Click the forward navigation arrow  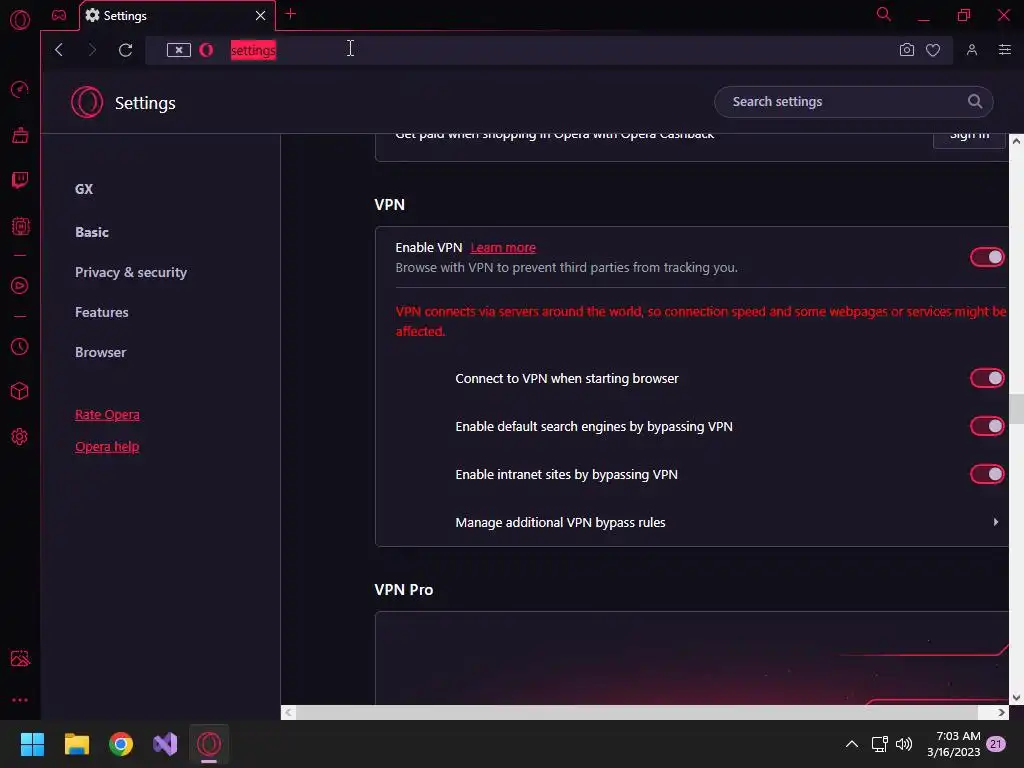click(92, 50)
